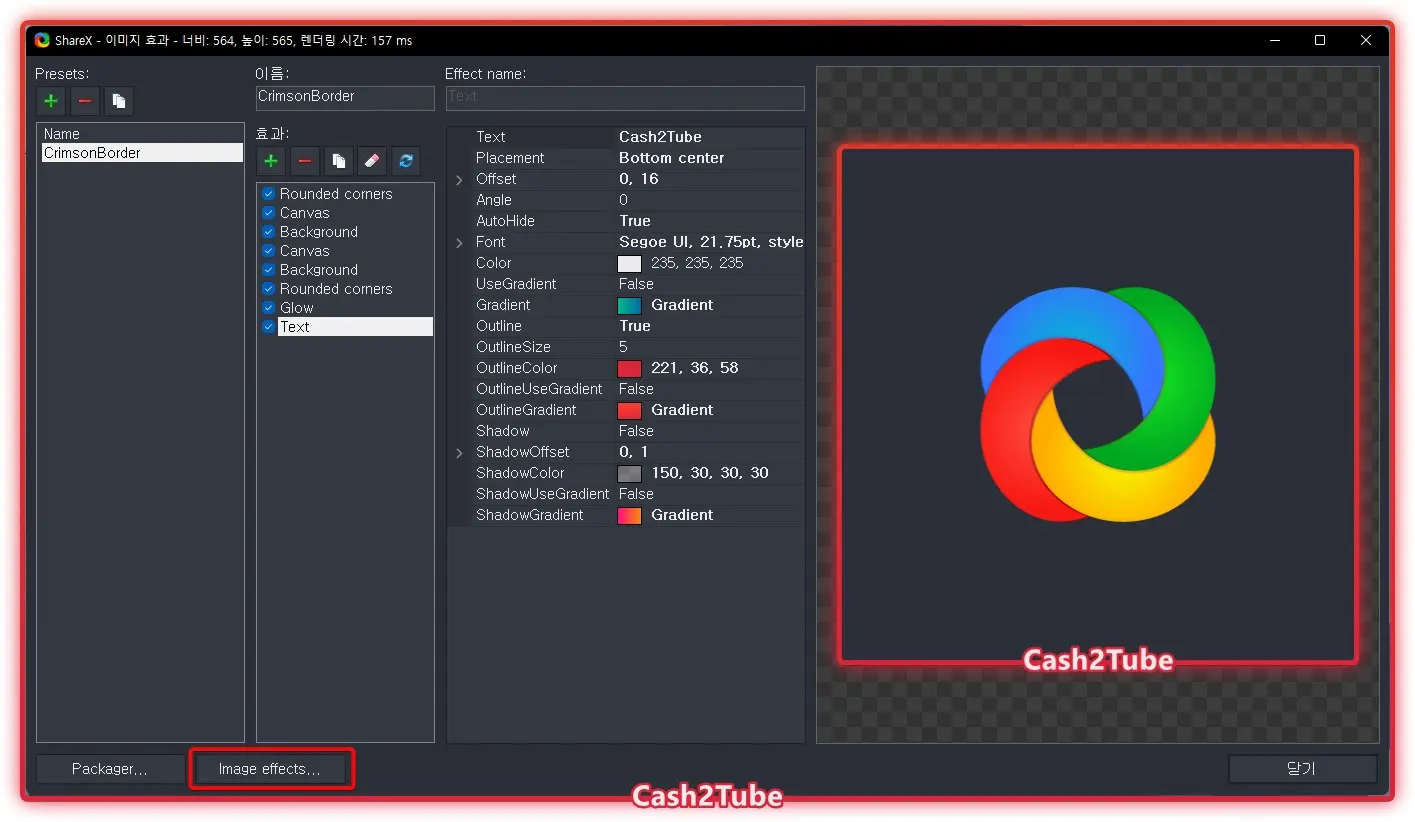This screenshot has height=822, width=1415.
Task: Uncheck the first Rounded corners effect
Action: (268, 194)
